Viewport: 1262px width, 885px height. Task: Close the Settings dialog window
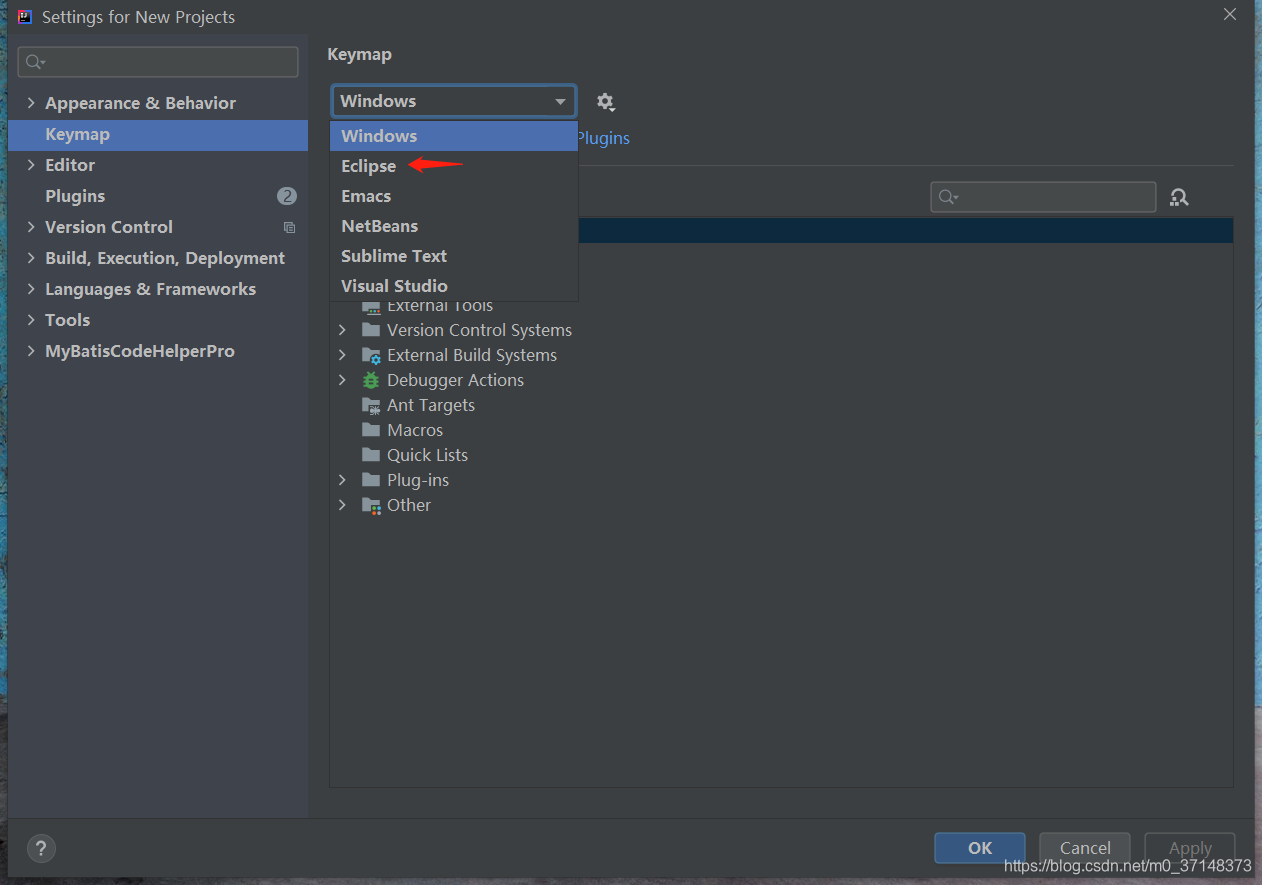1230,14
